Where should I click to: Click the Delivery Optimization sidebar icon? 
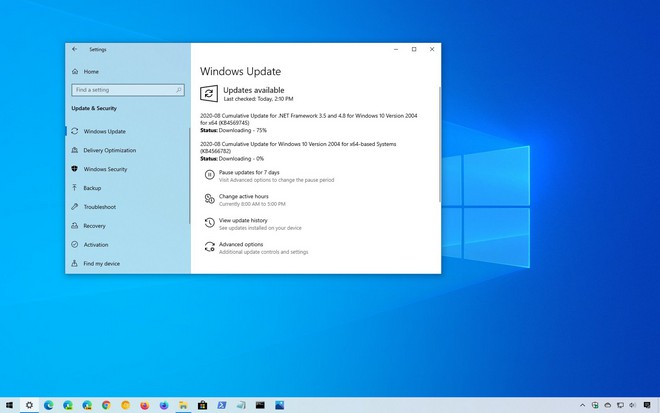[74, 150]
